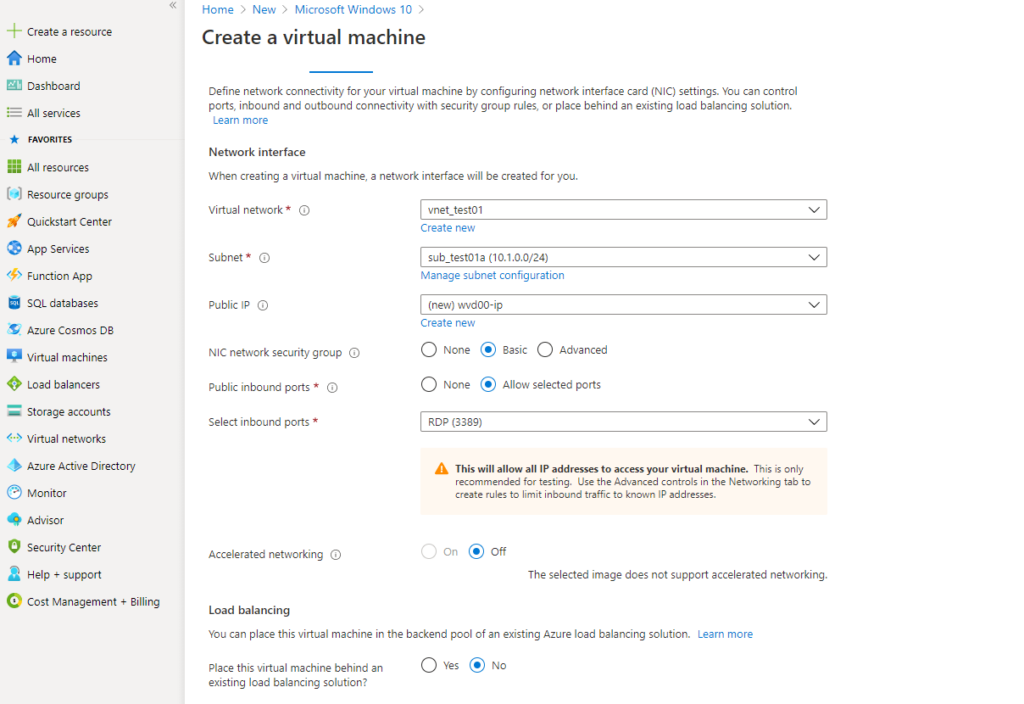
Task: Collapse the sidebar with the double chevron
Action: pos(172,5)
